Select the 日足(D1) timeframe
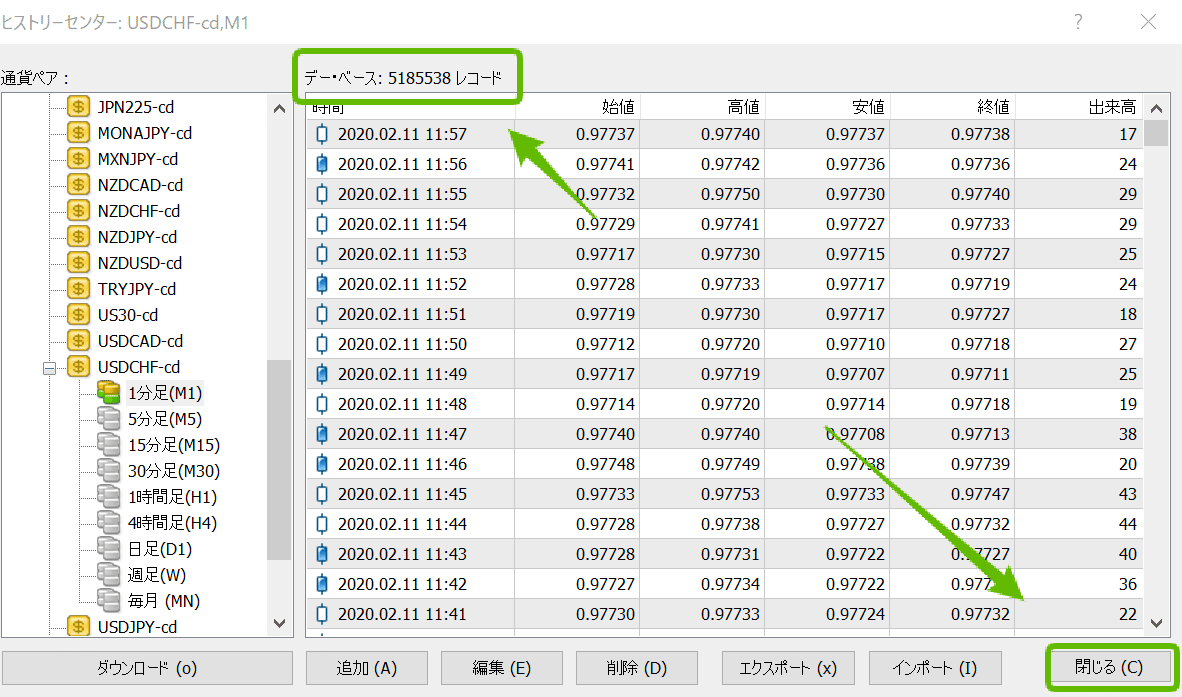 click(159, 549)
